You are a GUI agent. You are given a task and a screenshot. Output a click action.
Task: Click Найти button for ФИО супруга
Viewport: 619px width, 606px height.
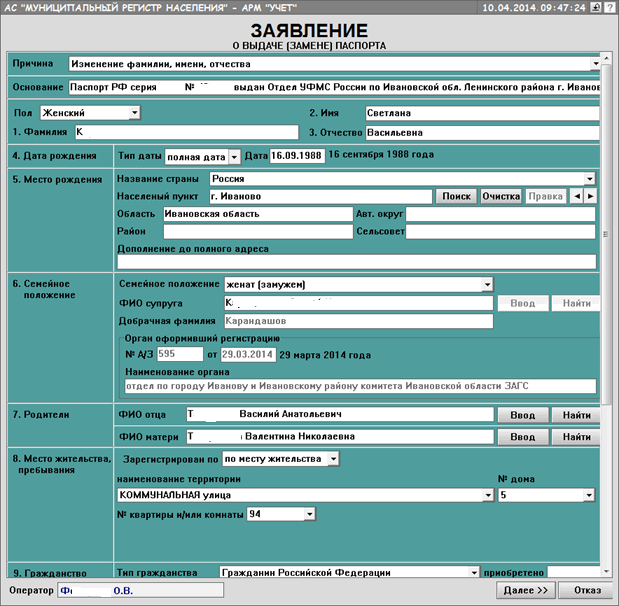[x=576, y=303]
